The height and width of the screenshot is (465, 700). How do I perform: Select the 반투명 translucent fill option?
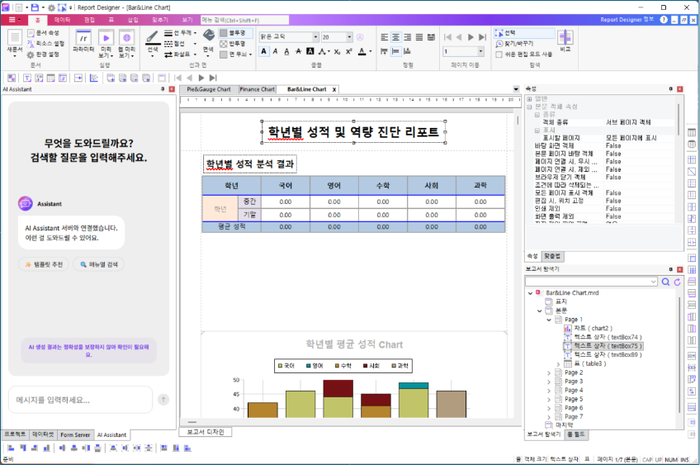click(x=233, y=44)
